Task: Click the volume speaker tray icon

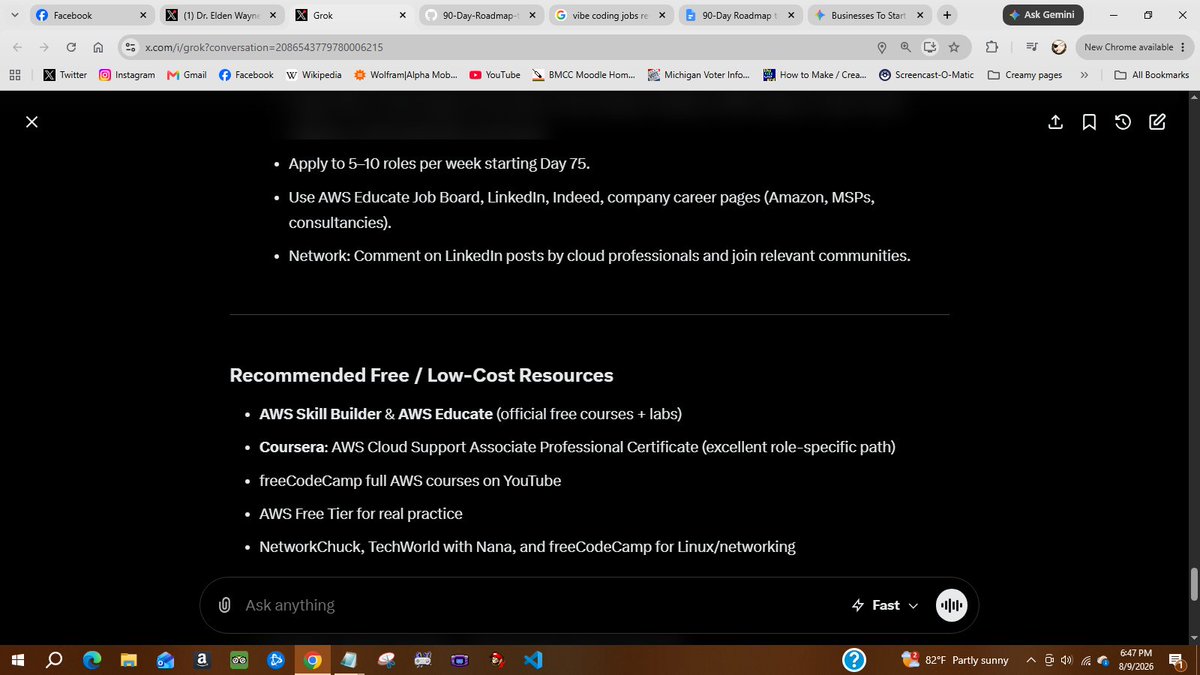Action: coord(1066,660)
